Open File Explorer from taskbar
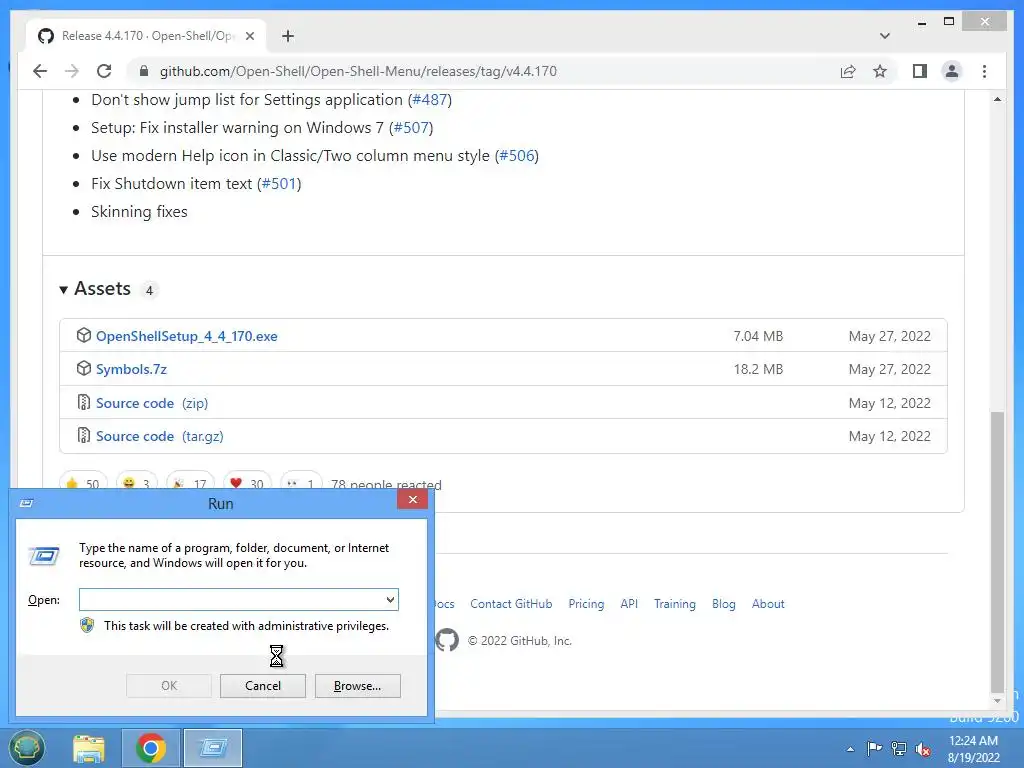 [89, 748]
